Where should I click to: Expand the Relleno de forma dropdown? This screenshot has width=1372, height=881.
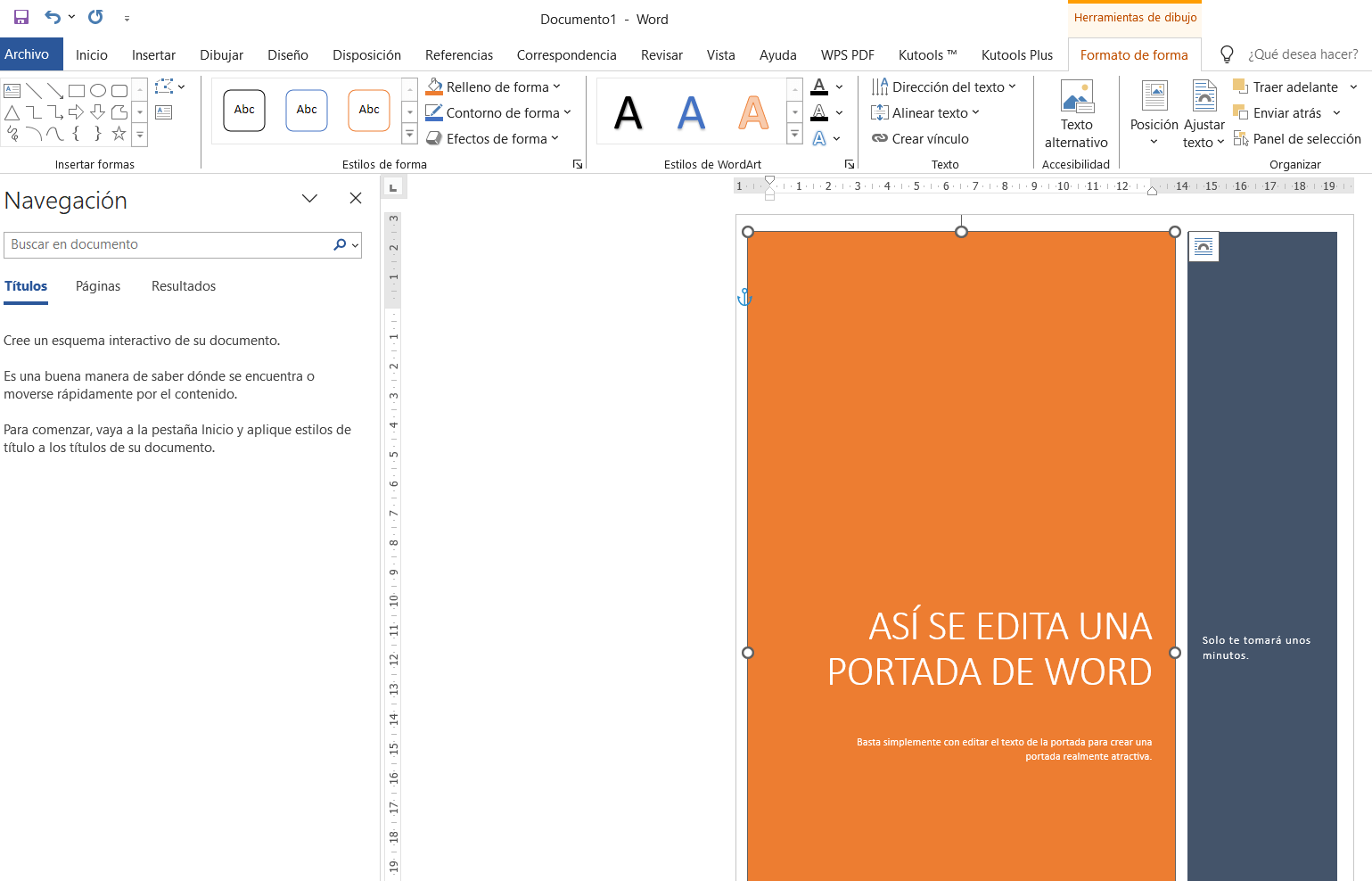(556, 87)
